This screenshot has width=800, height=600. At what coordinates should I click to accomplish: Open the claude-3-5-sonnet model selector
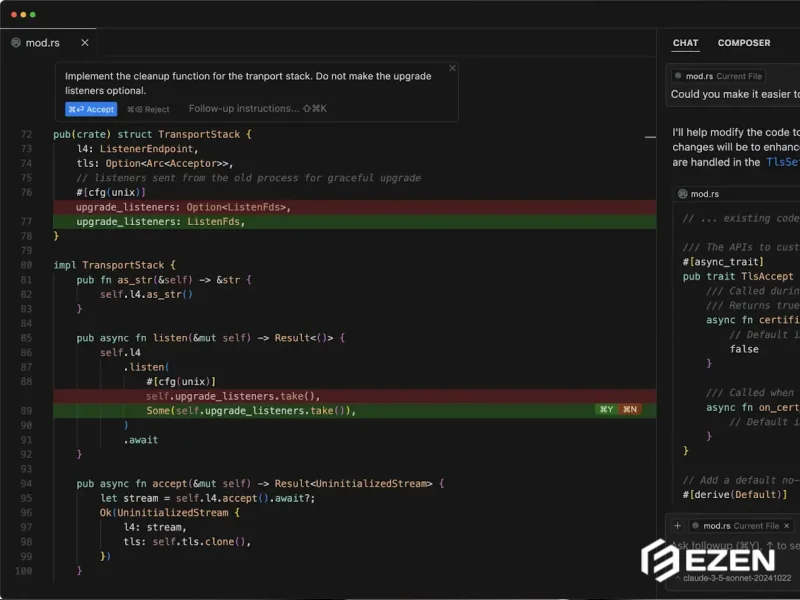(735, 577)
